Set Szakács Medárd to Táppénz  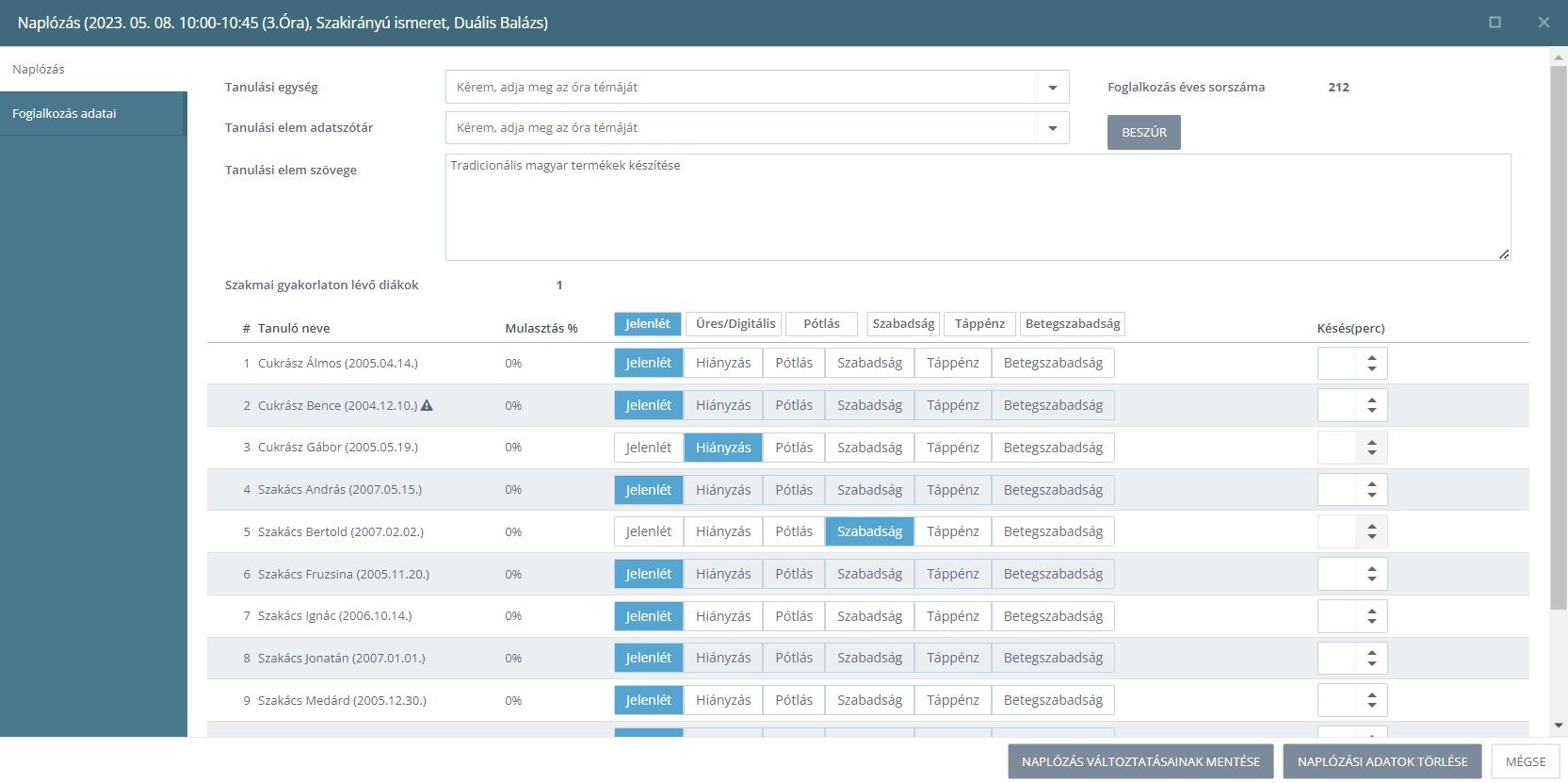pos(953,700)
